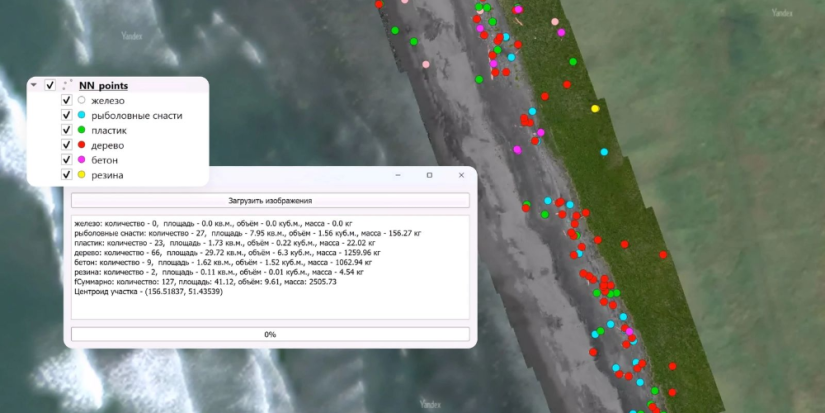Click the Загрузить изображения button
Screen dimensions: 825x413
click(270, 200)
